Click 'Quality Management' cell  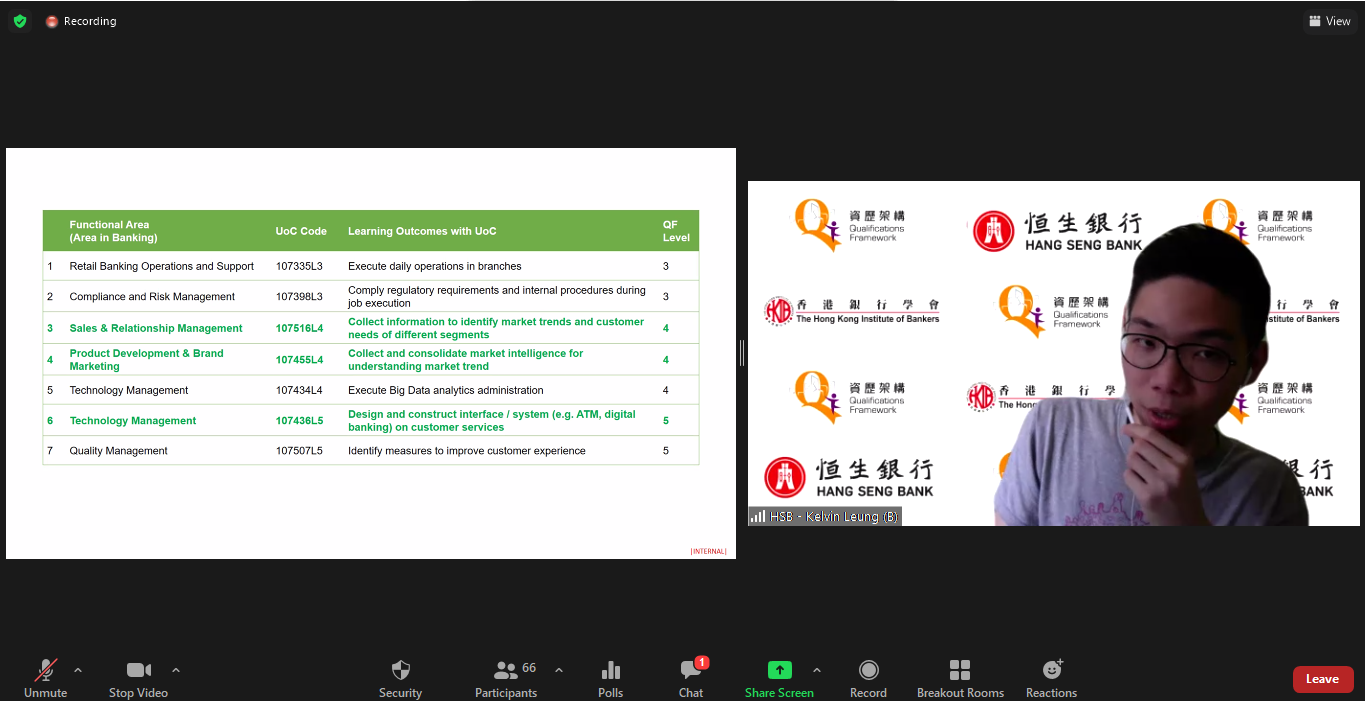118,451
